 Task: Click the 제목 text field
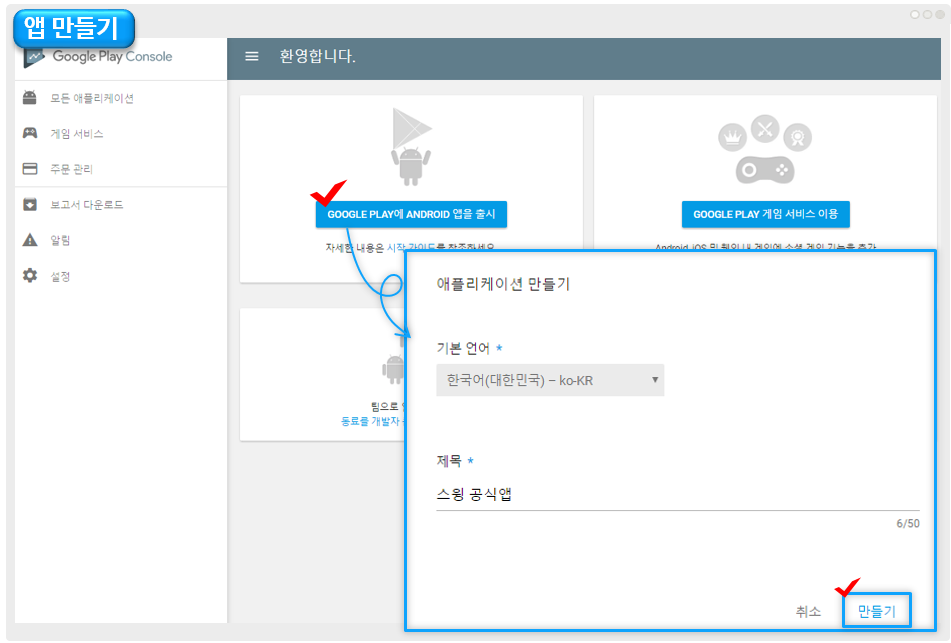pyautogui.click(x=677, y=495)
